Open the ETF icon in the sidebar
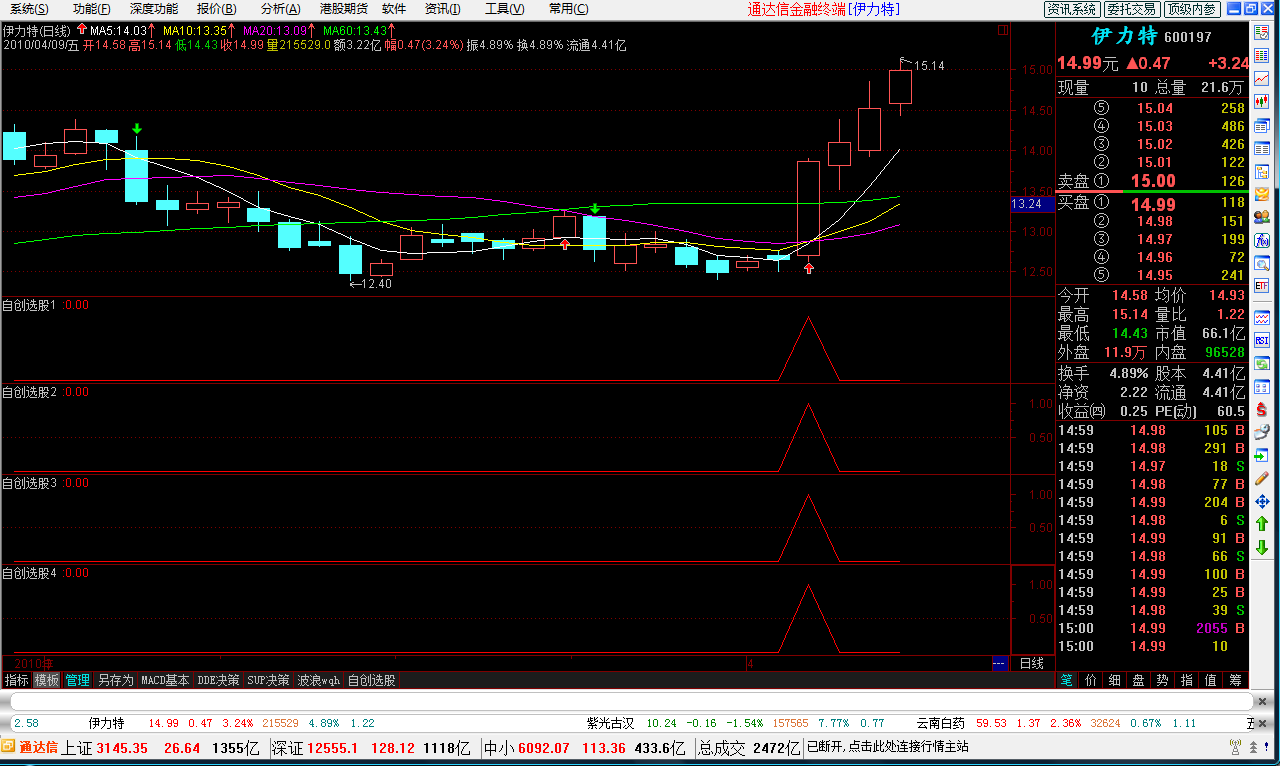The image size is (1280, 766). point(1262,287)
